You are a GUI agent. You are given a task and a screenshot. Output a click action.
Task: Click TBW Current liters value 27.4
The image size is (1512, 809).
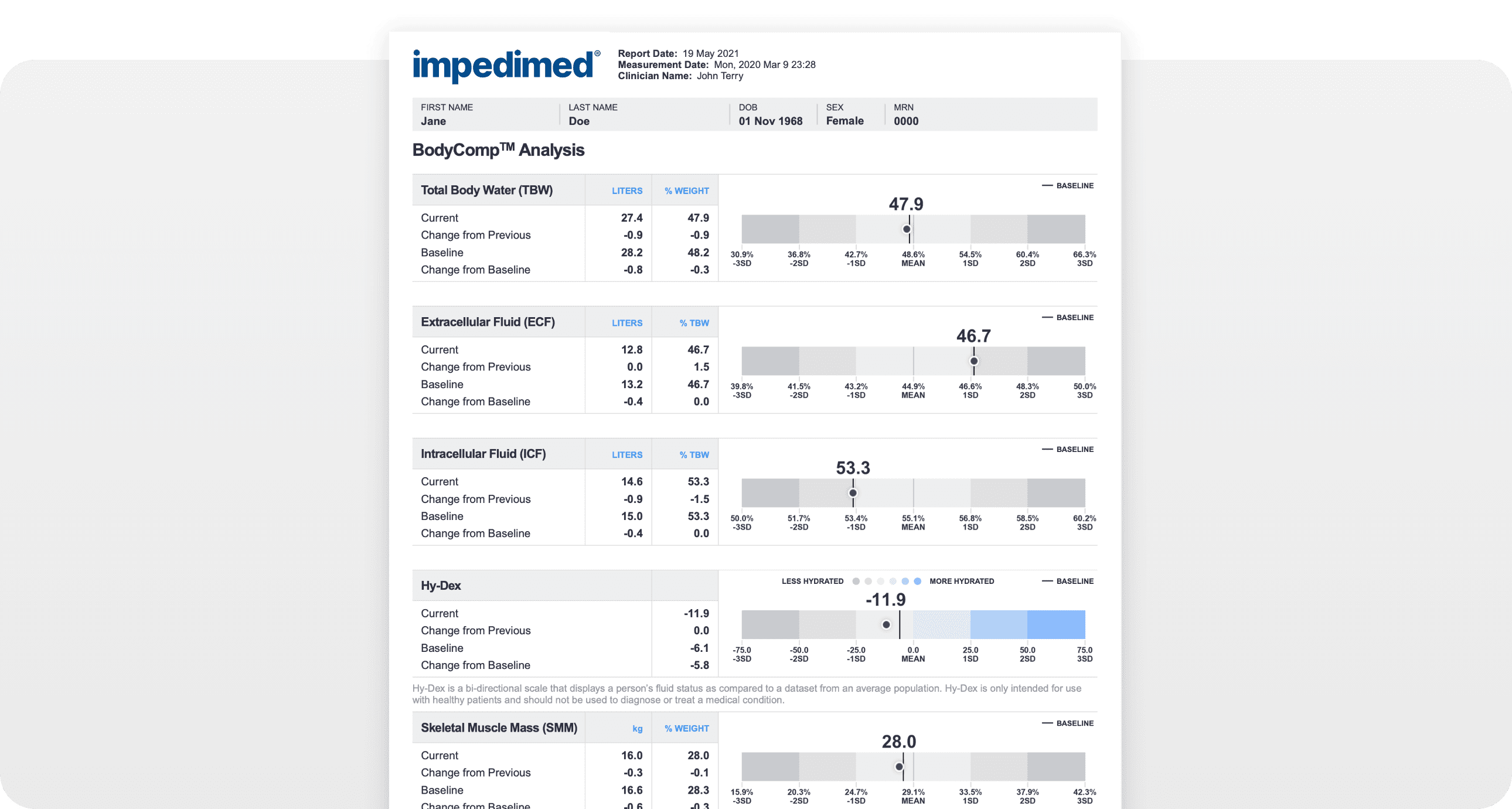coord(632,218)
